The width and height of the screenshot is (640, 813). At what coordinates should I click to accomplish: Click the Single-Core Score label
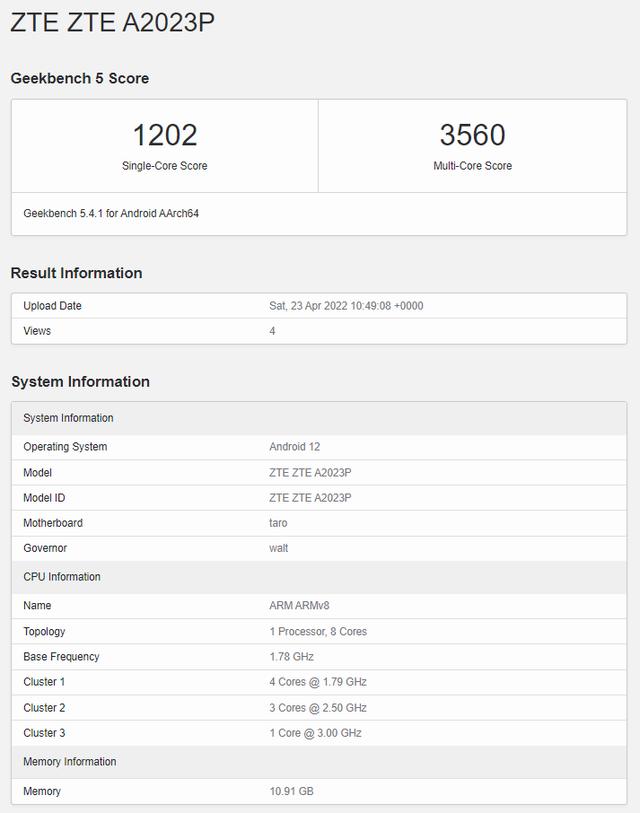pos(165,166)
